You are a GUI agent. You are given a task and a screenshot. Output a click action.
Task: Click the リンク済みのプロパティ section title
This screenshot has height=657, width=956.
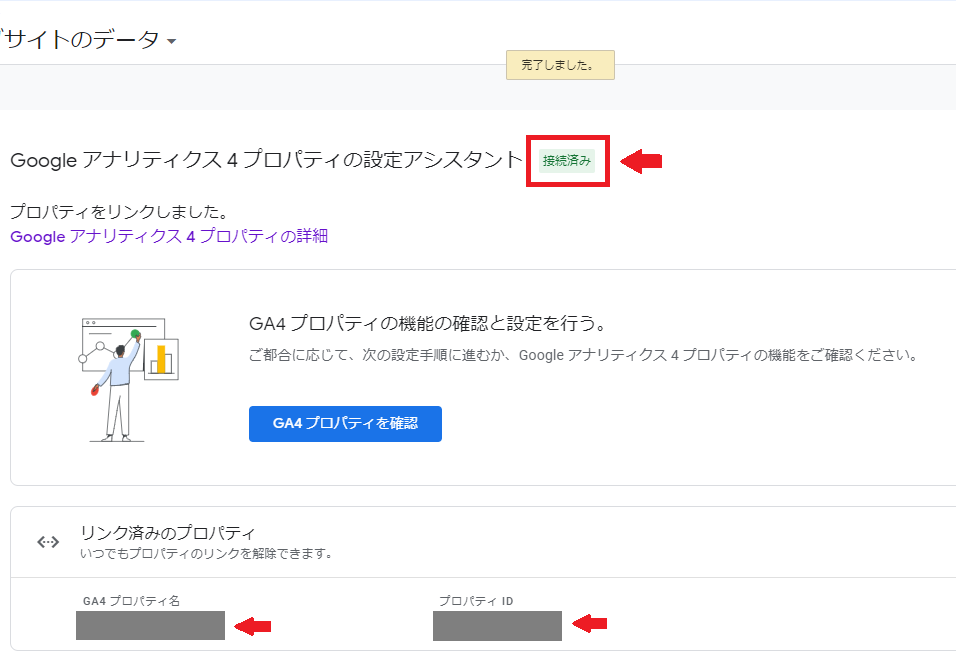point(168,533)
